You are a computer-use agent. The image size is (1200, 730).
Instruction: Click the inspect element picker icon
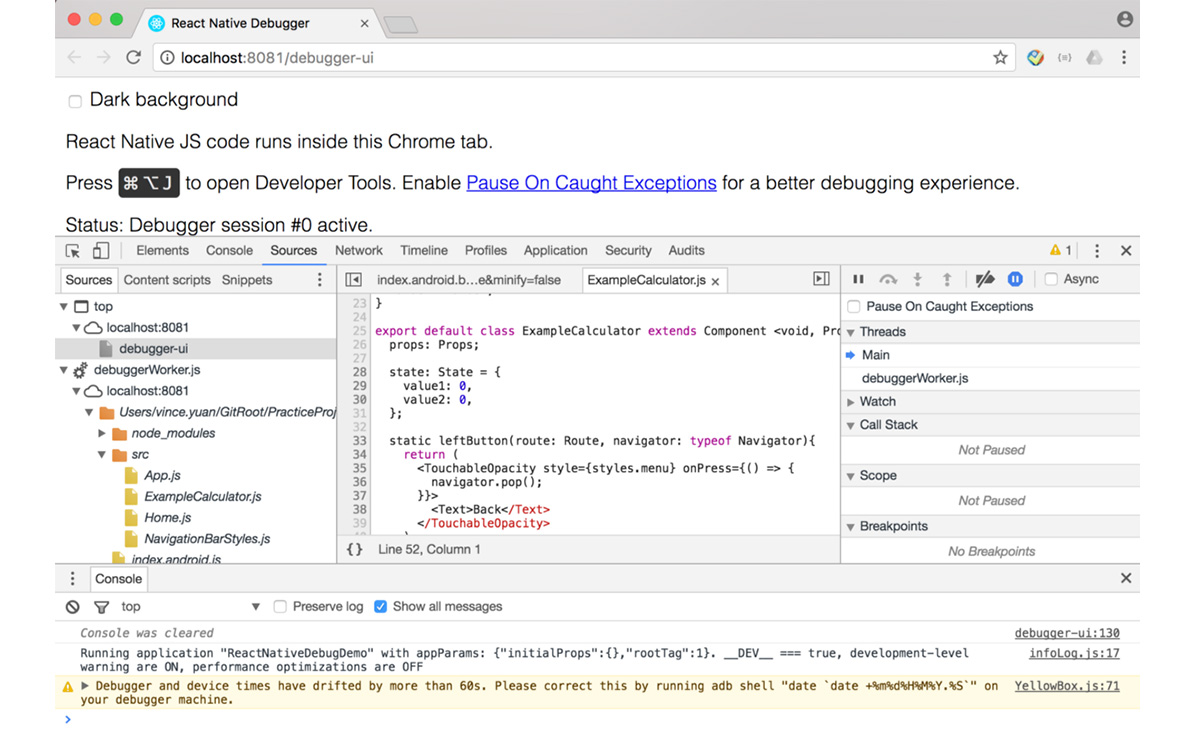tap(73, 251)
